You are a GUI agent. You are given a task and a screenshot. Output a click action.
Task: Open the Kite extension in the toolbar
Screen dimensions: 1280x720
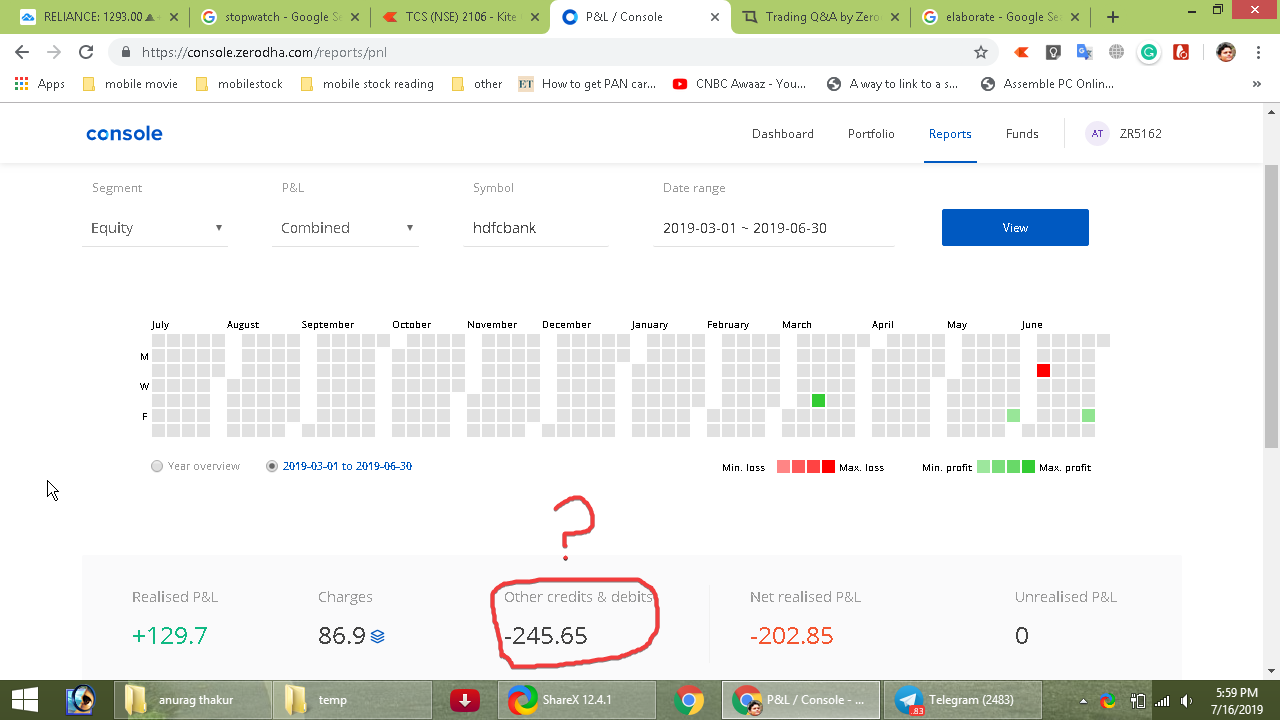[x=1021, y=52]
